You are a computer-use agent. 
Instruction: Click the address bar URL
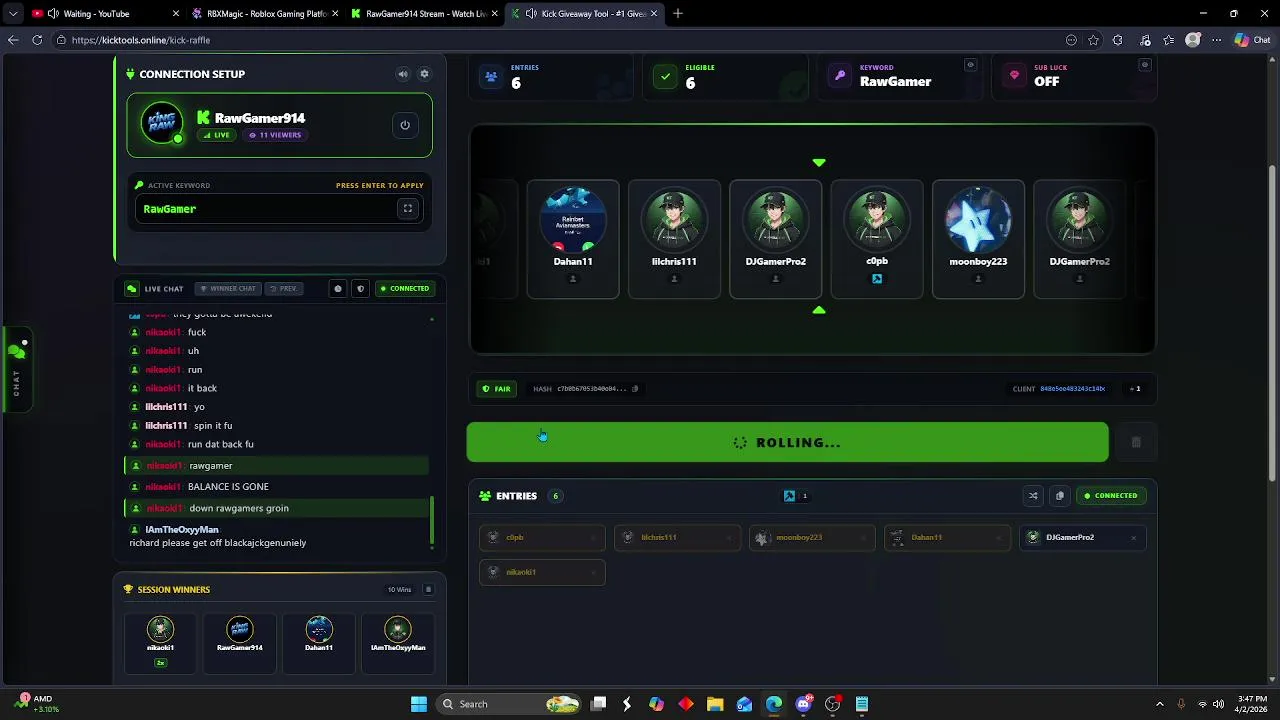click(141, 40)
